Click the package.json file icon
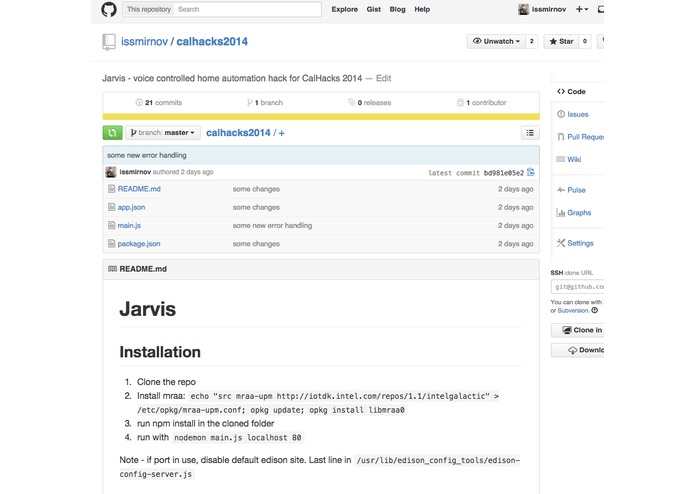Screen dimensions: 695x494 point(112,243)
